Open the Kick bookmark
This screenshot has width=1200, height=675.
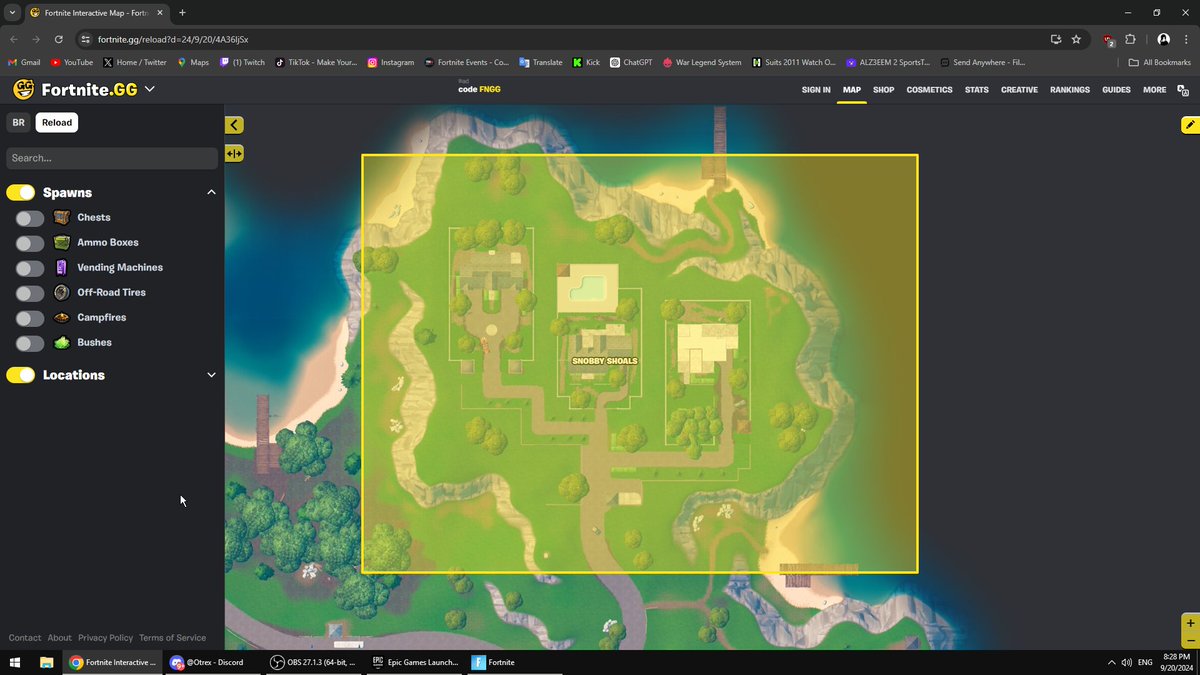point(586,62)
